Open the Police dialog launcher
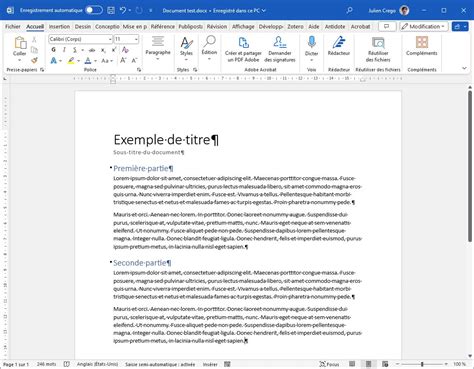Screen dimensions: 474x369 (139, 70)
